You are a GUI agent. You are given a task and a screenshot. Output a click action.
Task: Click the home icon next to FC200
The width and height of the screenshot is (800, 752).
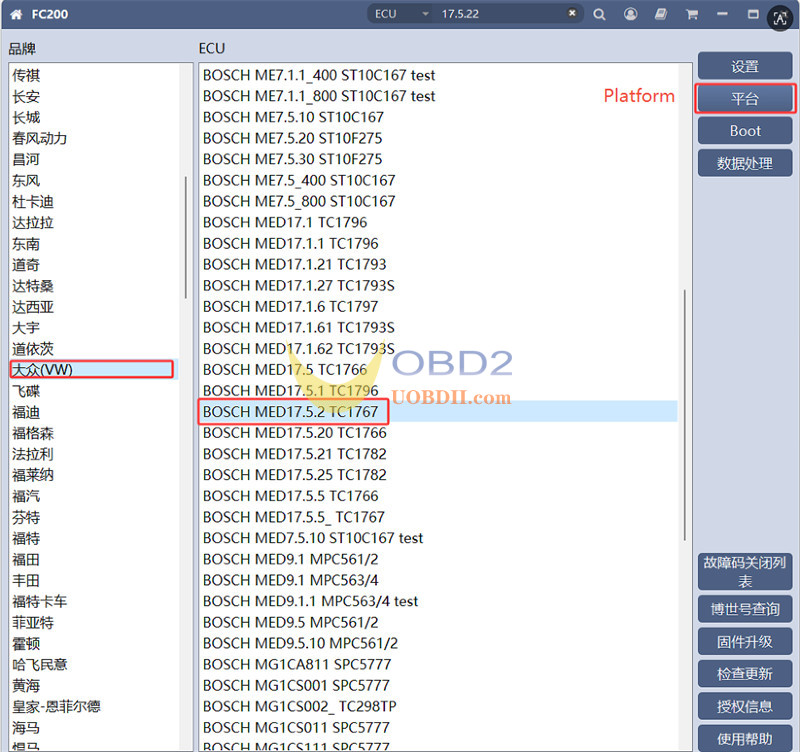coord(16,14)
